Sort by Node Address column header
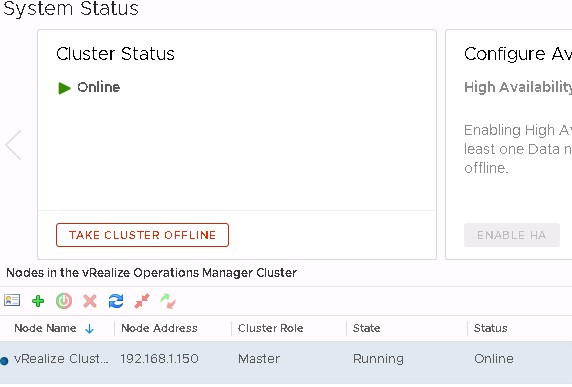 click(x=159, y=328)
